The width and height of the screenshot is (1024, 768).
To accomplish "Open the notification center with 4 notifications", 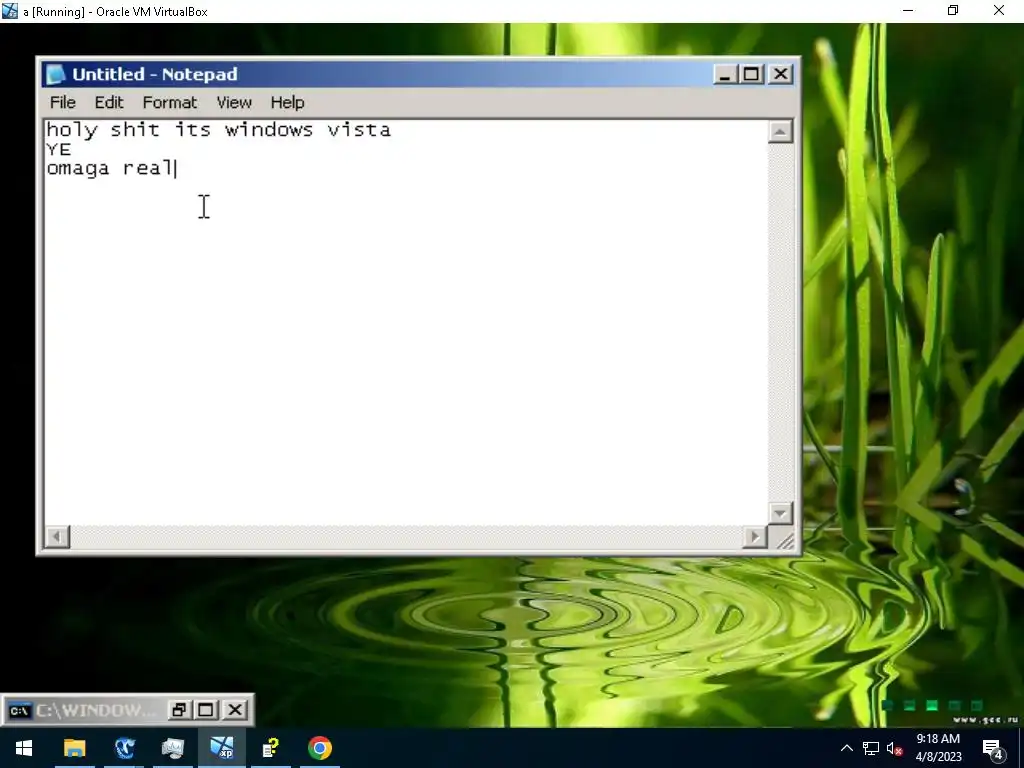I will (x=993, y=749).
